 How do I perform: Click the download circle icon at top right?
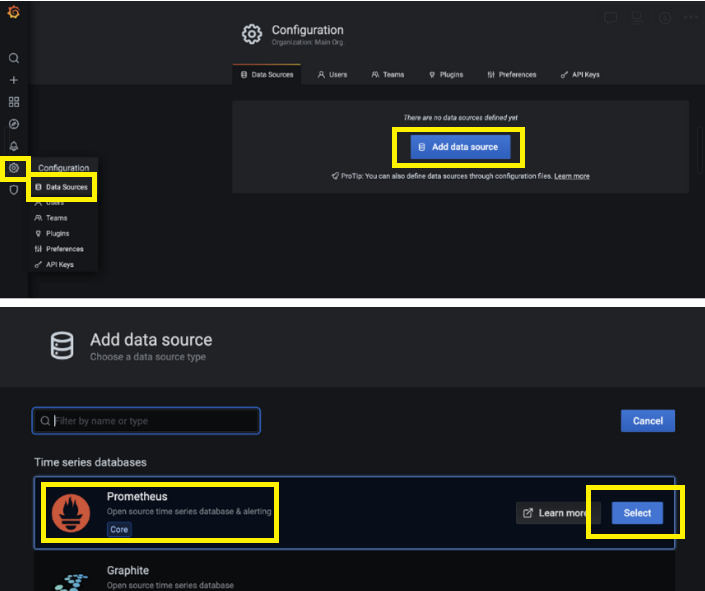(665, 18)
